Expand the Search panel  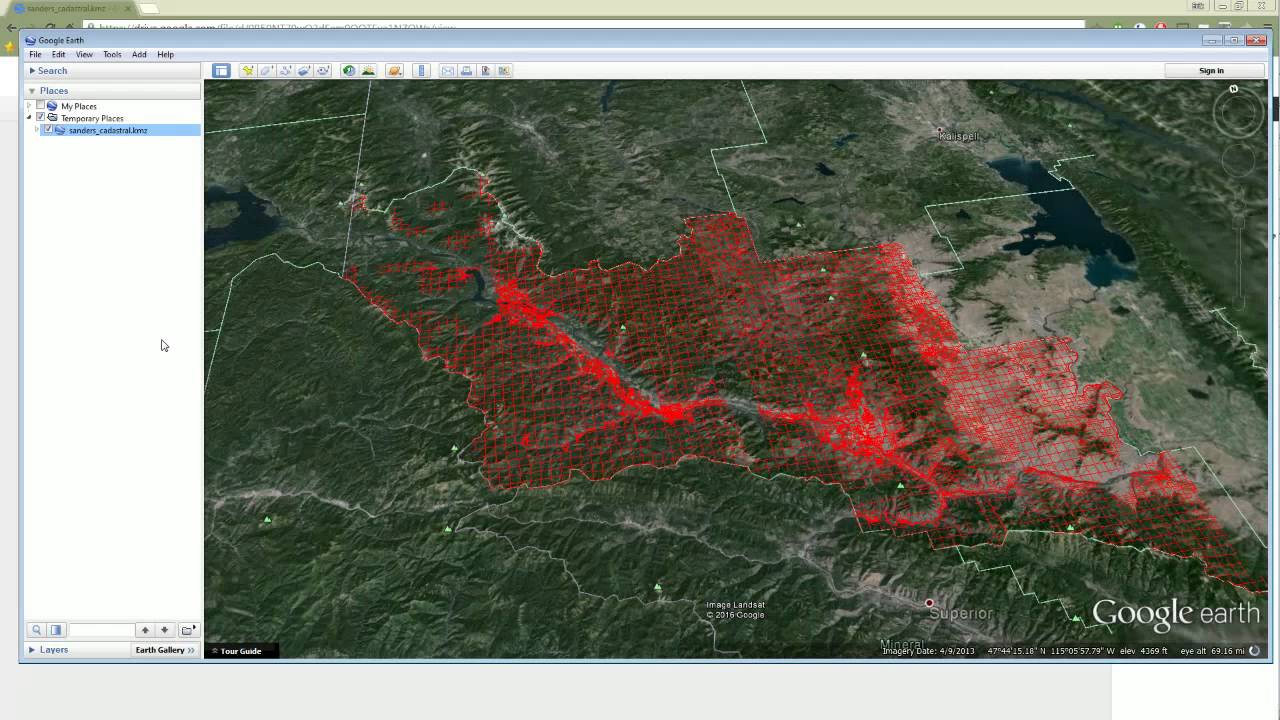tap(32, 71)
